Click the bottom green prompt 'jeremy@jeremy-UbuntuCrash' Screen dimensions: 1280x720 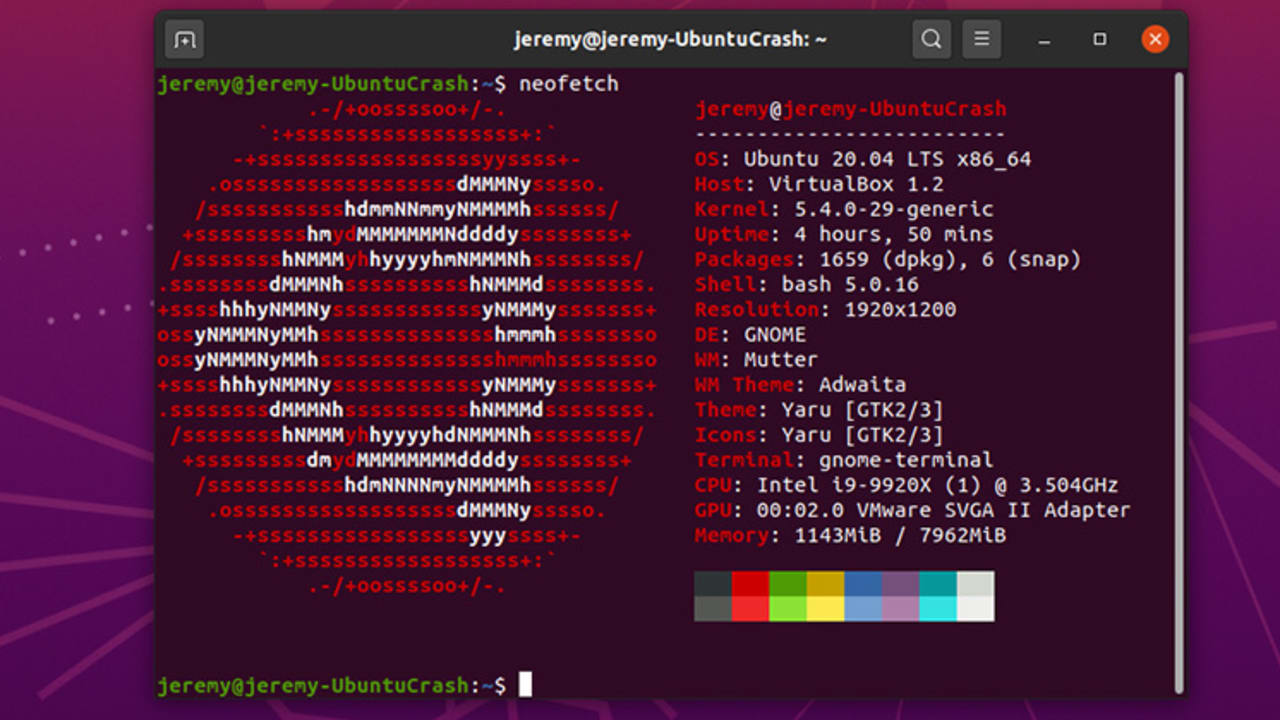[313, 685]
